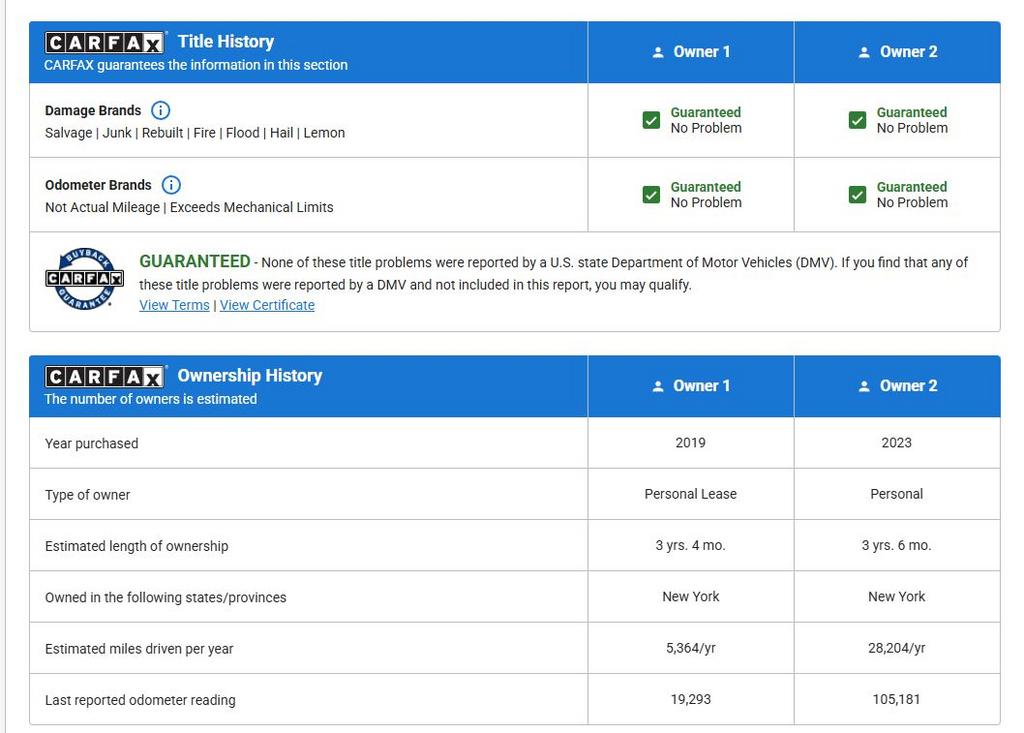
Task: Click year purchased value 2019
Action: point(690,443)
